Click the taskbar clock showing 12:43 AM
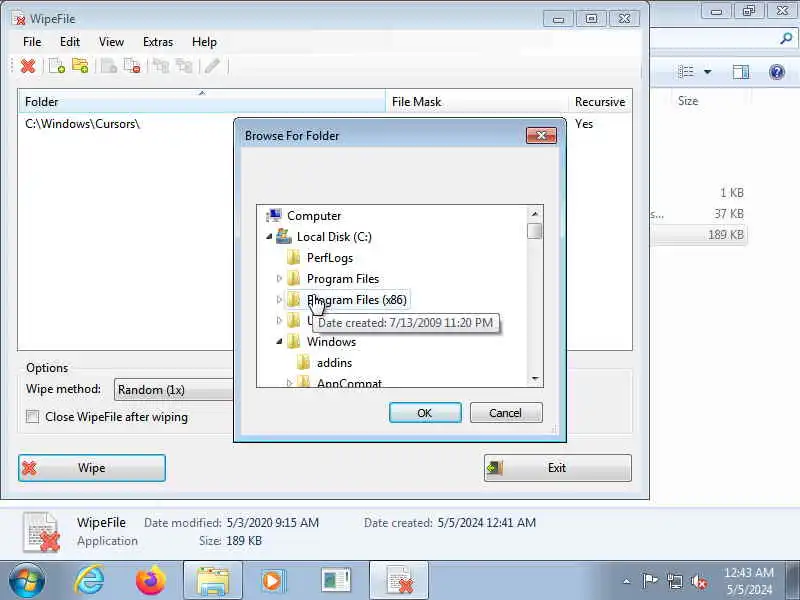Image resolution: width=800 pixels, height=600 pixels. click(x=749, y=581)
